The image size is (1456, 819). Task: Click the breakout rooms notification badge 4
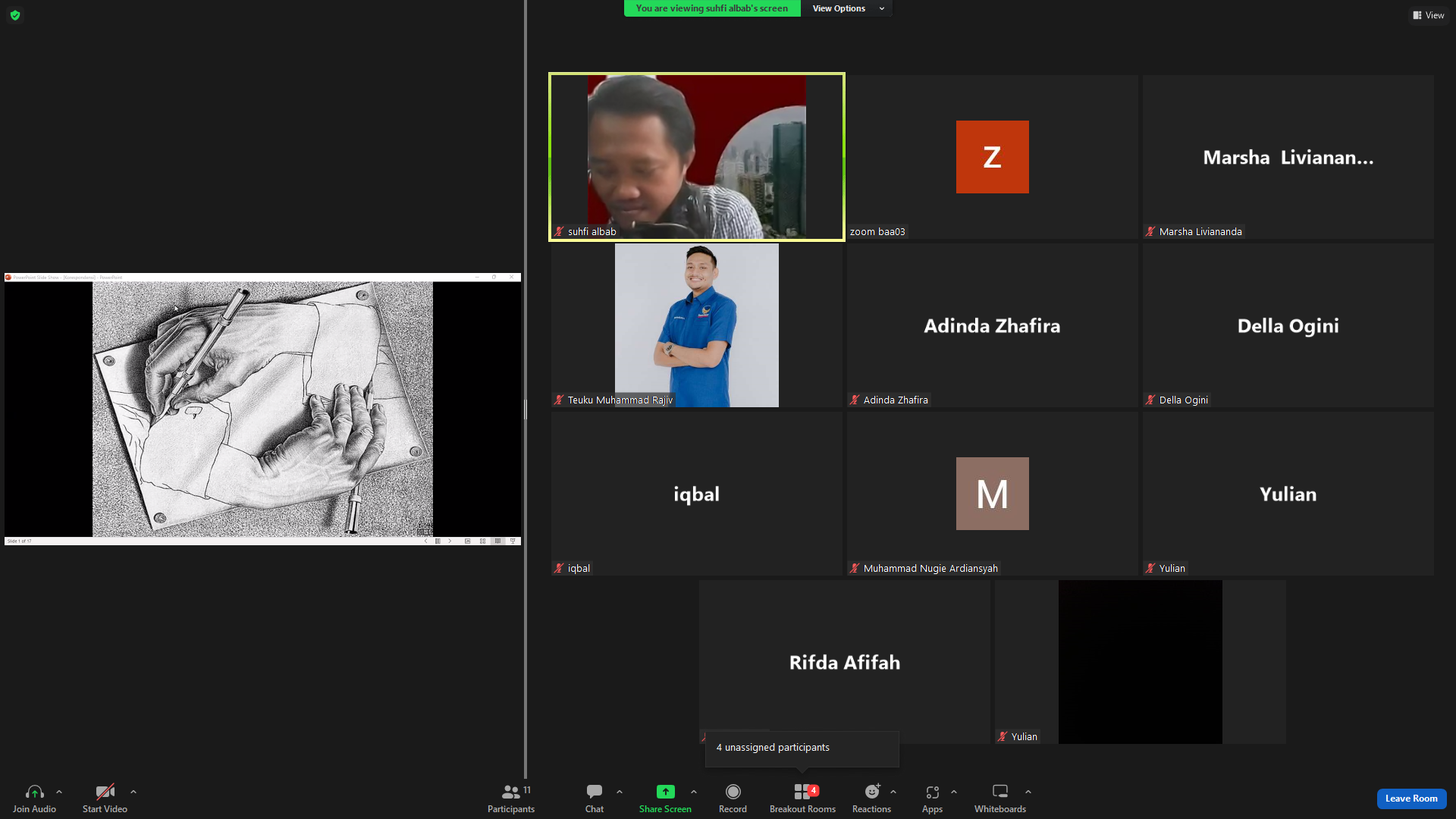point(813,790)
